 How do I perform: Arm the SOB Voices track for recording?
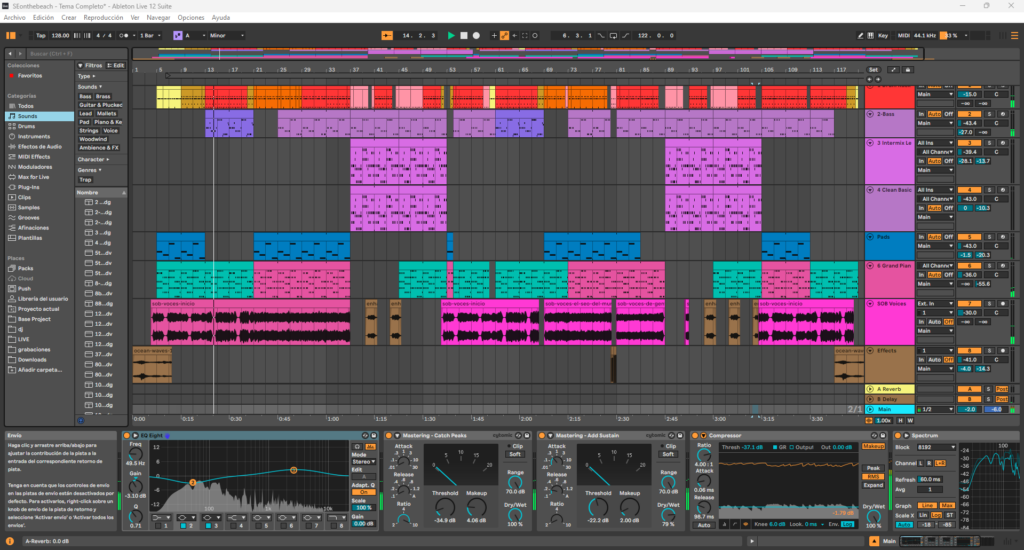[x=1002, y=304]
